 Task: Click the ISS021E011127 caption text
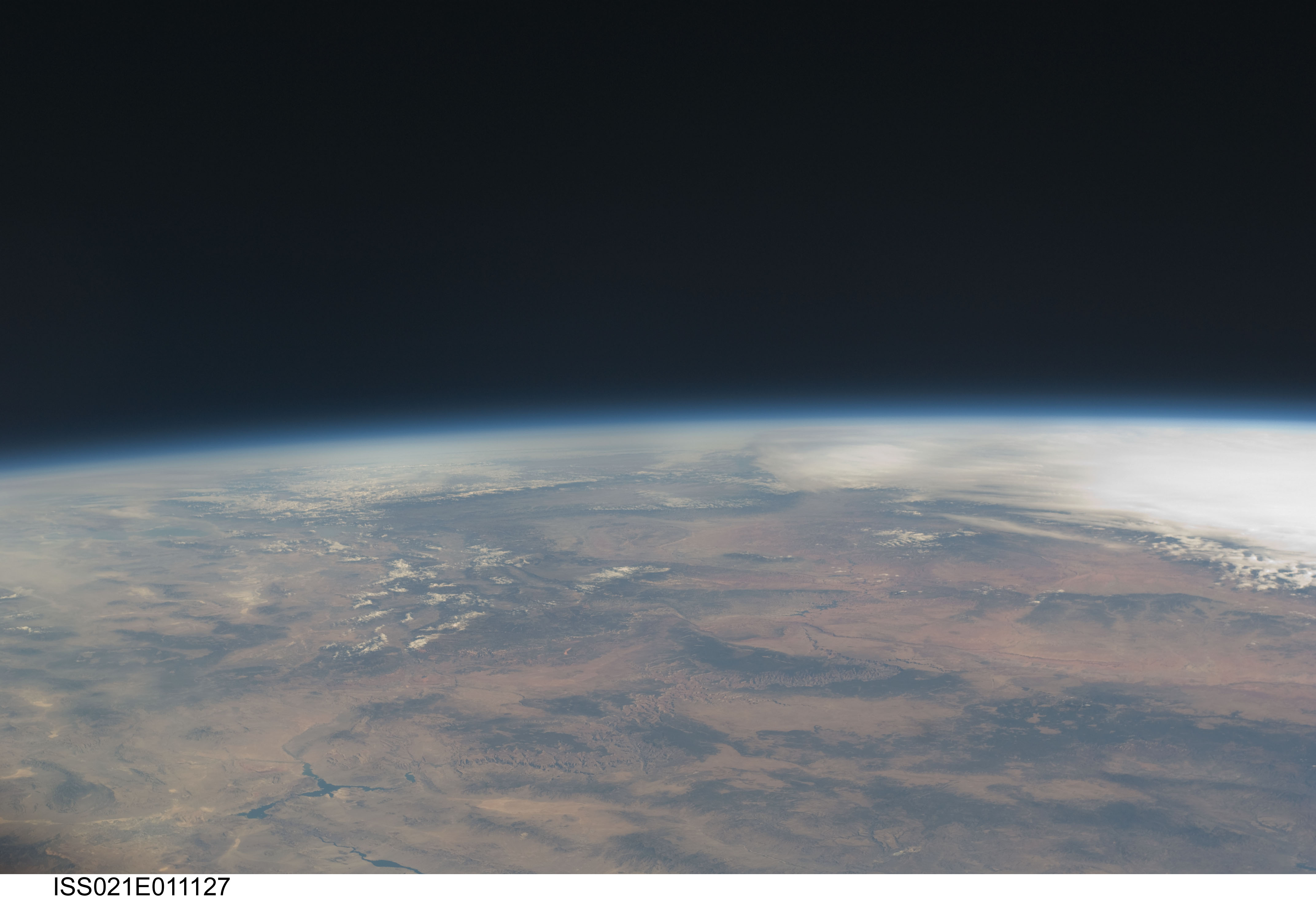click(141, 886)
